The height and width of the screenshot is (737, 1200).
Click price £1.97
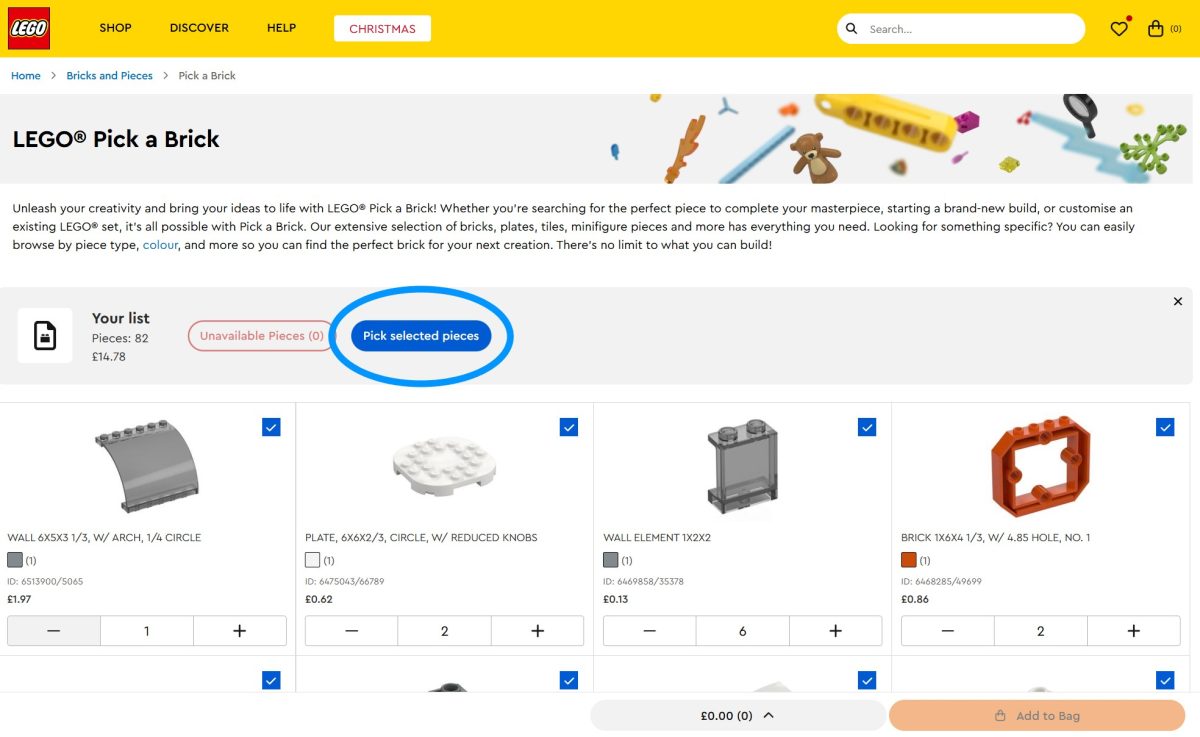20,599
